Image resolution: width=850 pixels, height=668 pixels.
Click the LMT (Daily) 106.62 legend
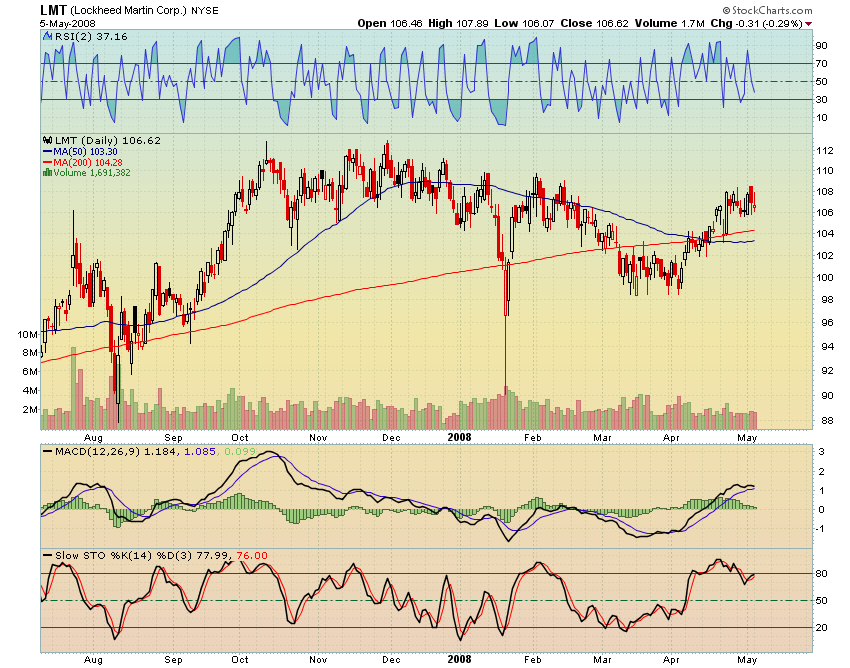coord(108,140)
